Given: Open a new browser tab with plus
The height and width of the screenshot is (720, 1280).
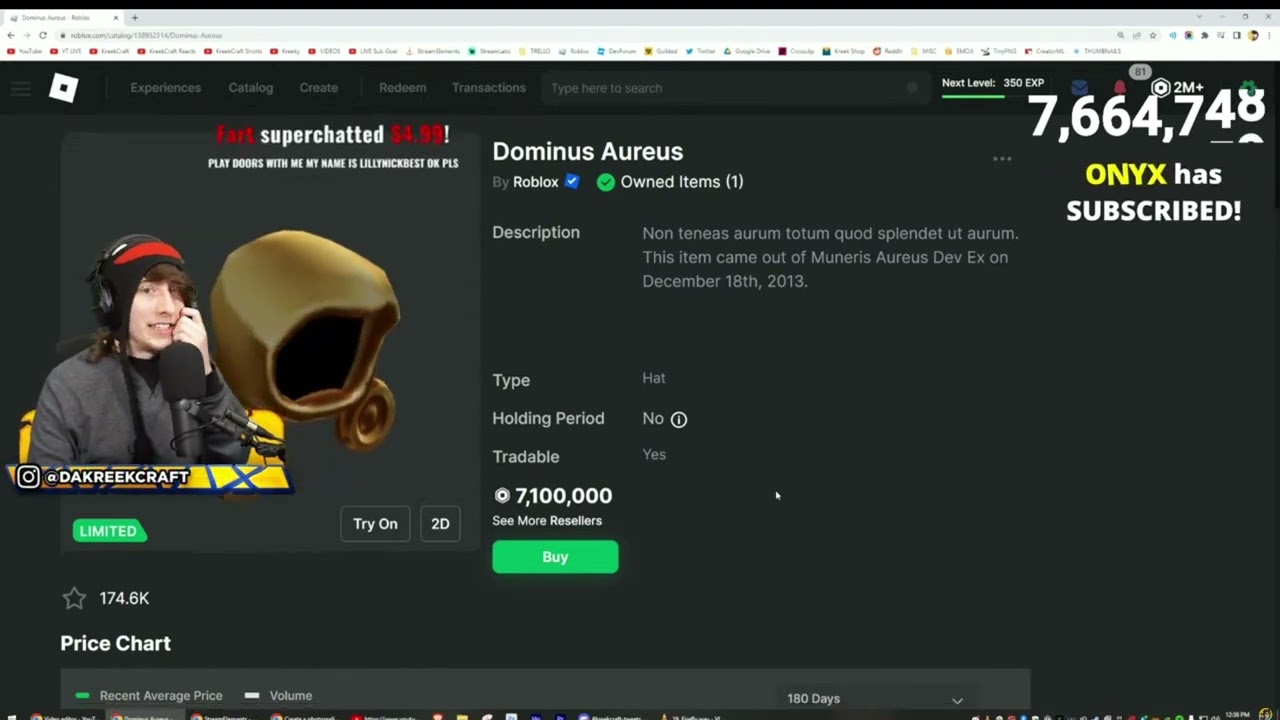Looking at the screenshot, I should coord(135,17).
